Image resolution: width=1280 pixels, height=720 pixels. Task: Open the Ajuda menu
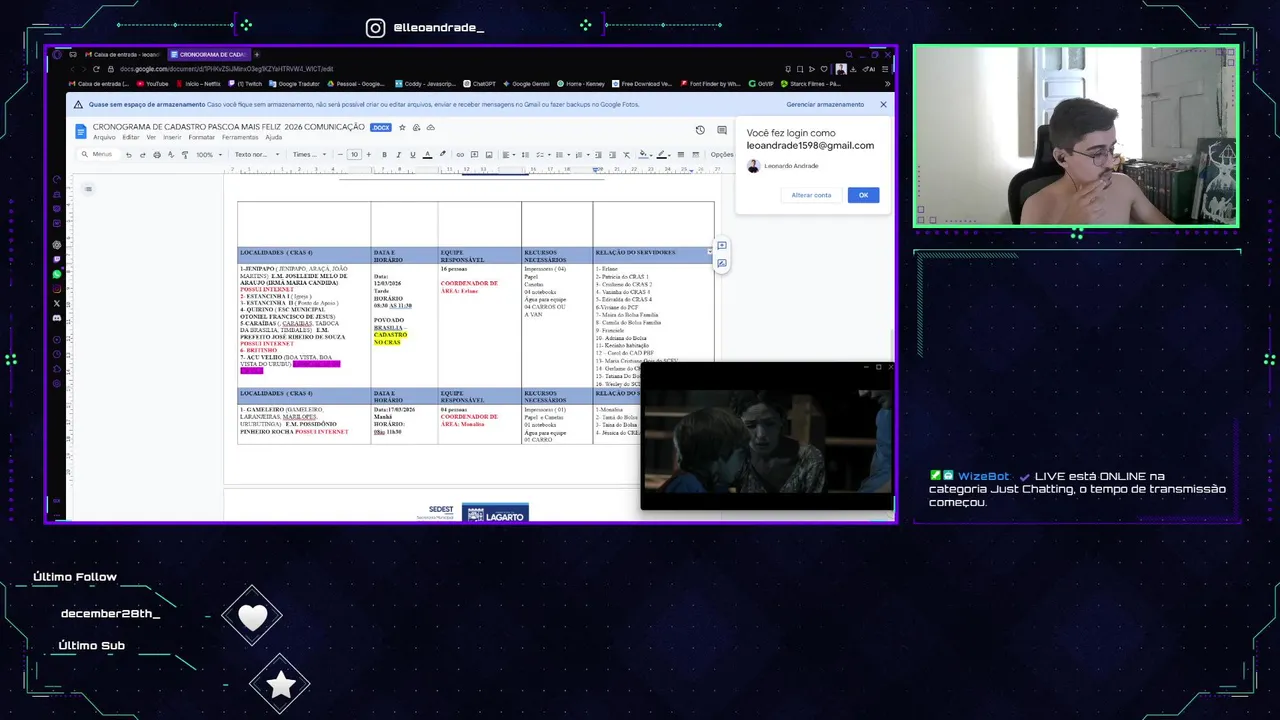(x=273, y=137)
